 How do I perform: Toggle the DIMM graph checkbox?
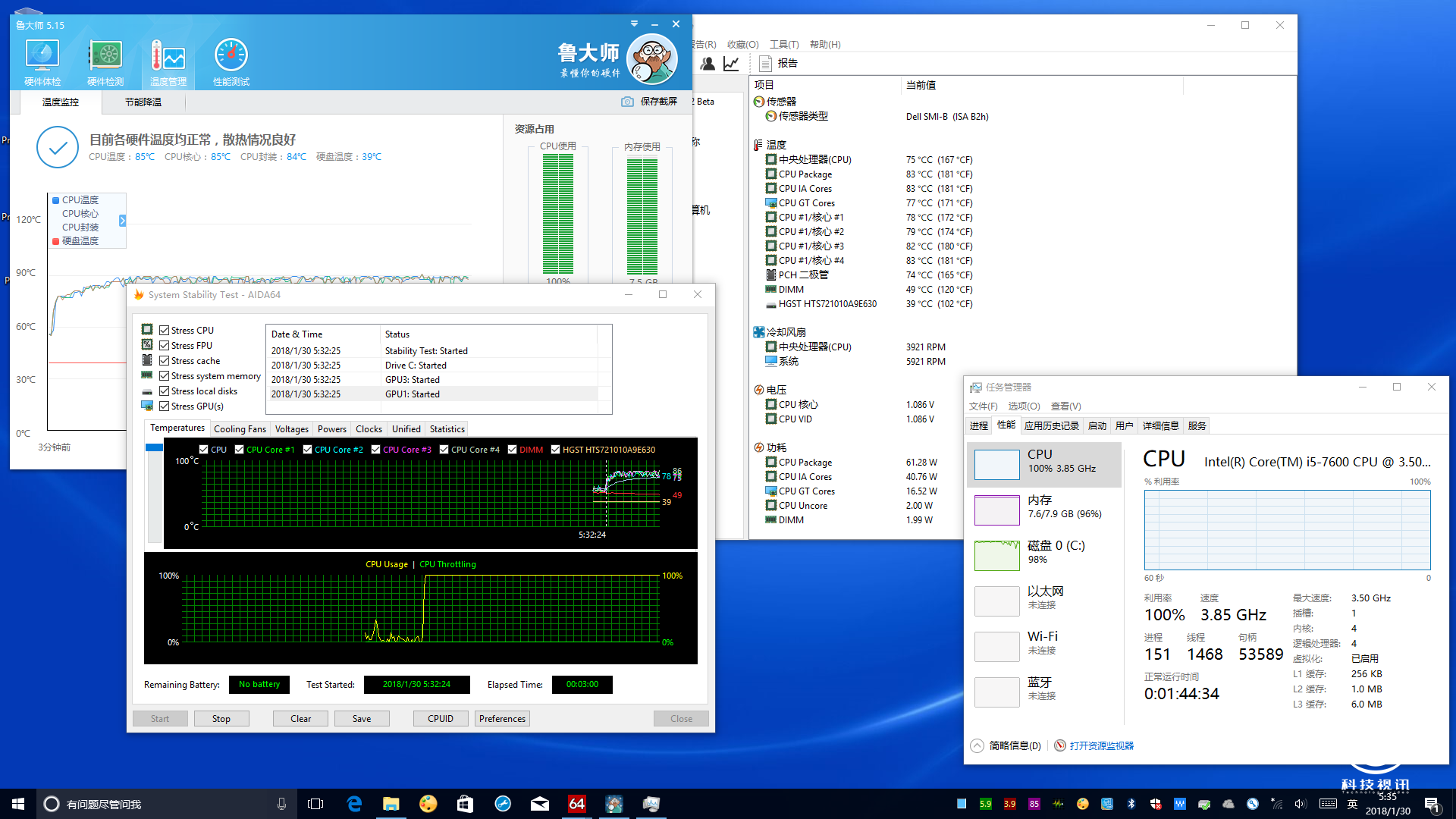pyautogui.click(x=513, y=450)
